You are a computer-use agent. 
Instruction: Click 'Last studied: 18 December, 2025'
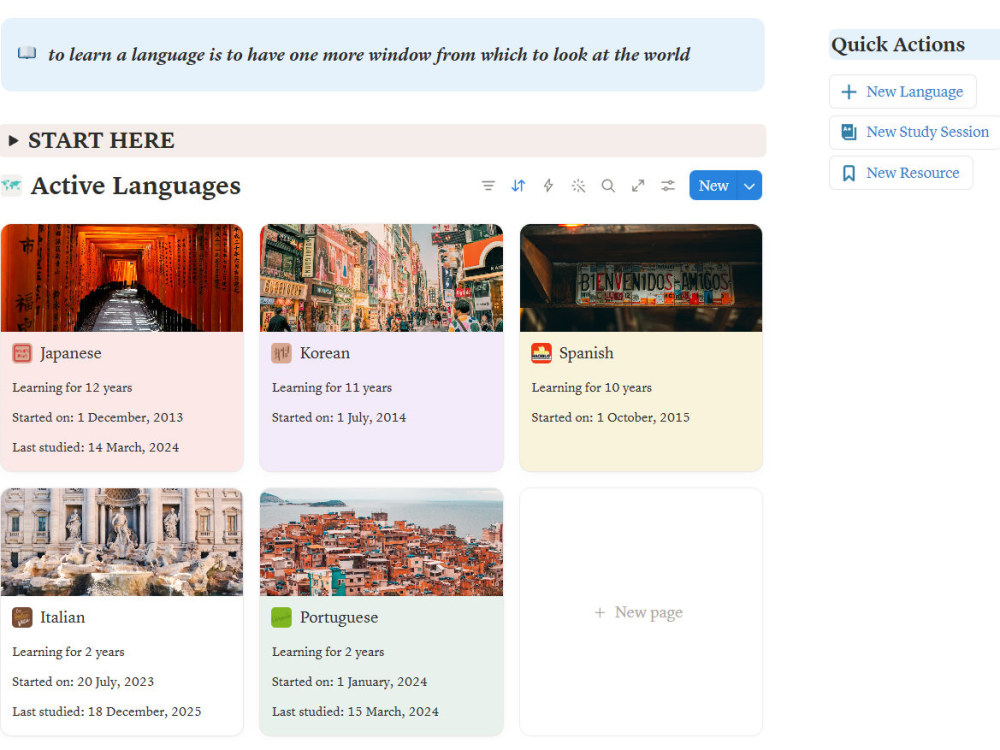[x=107, y=711]
